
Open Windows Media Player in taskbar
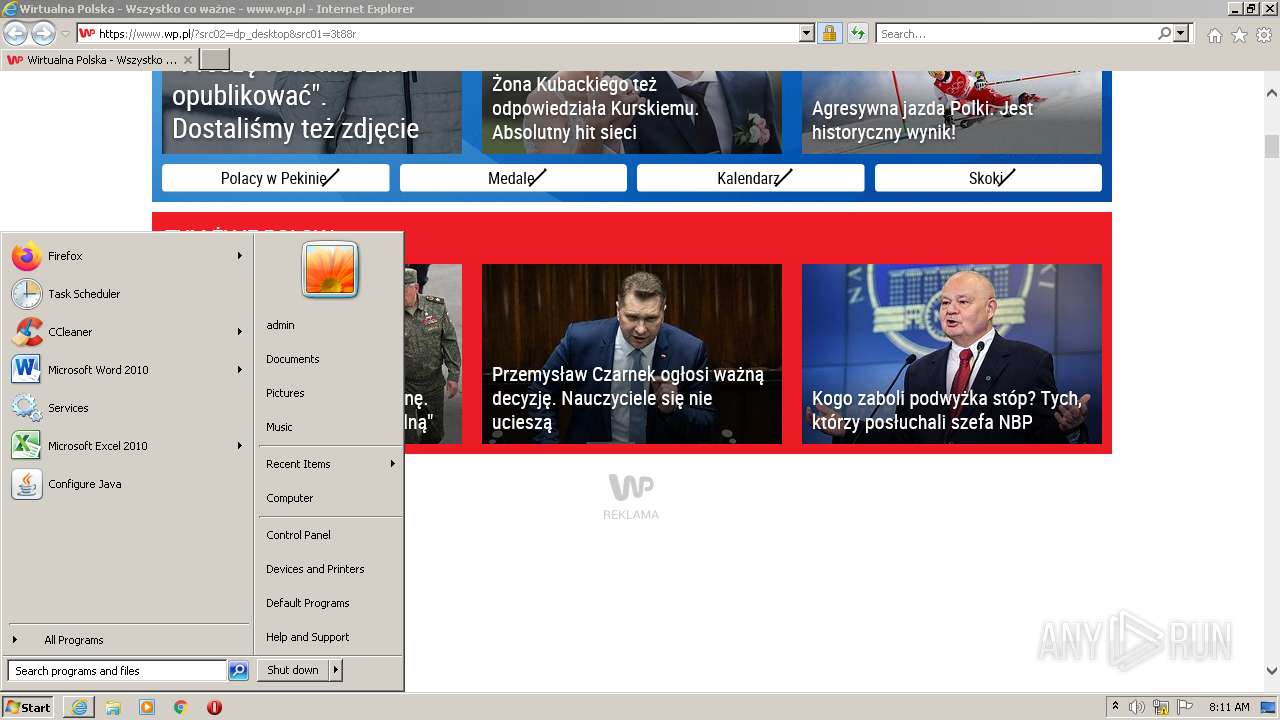pyautogui.click(x=147, y=707)
